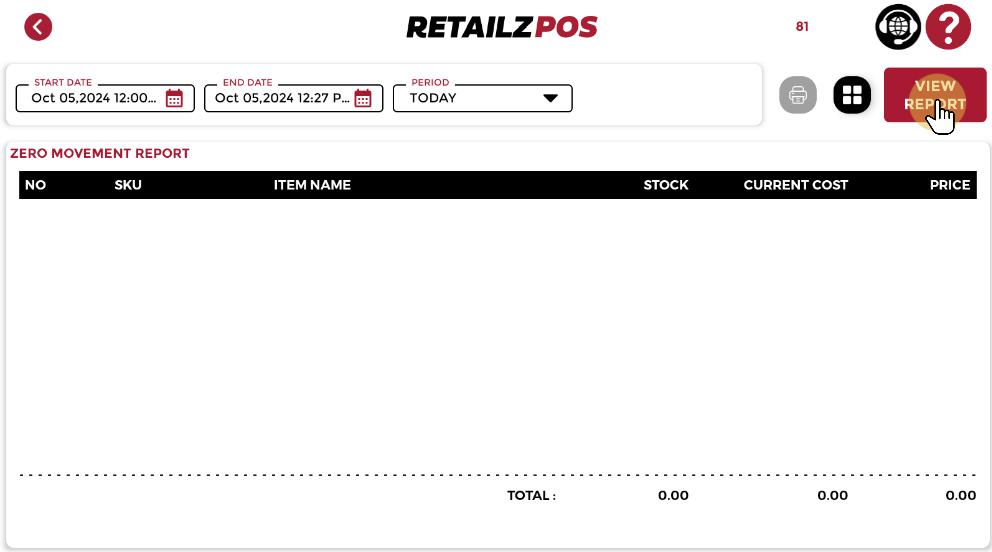
Task: Click the question mark help icon
Action: pyautogui.click(x=948, y=27)
